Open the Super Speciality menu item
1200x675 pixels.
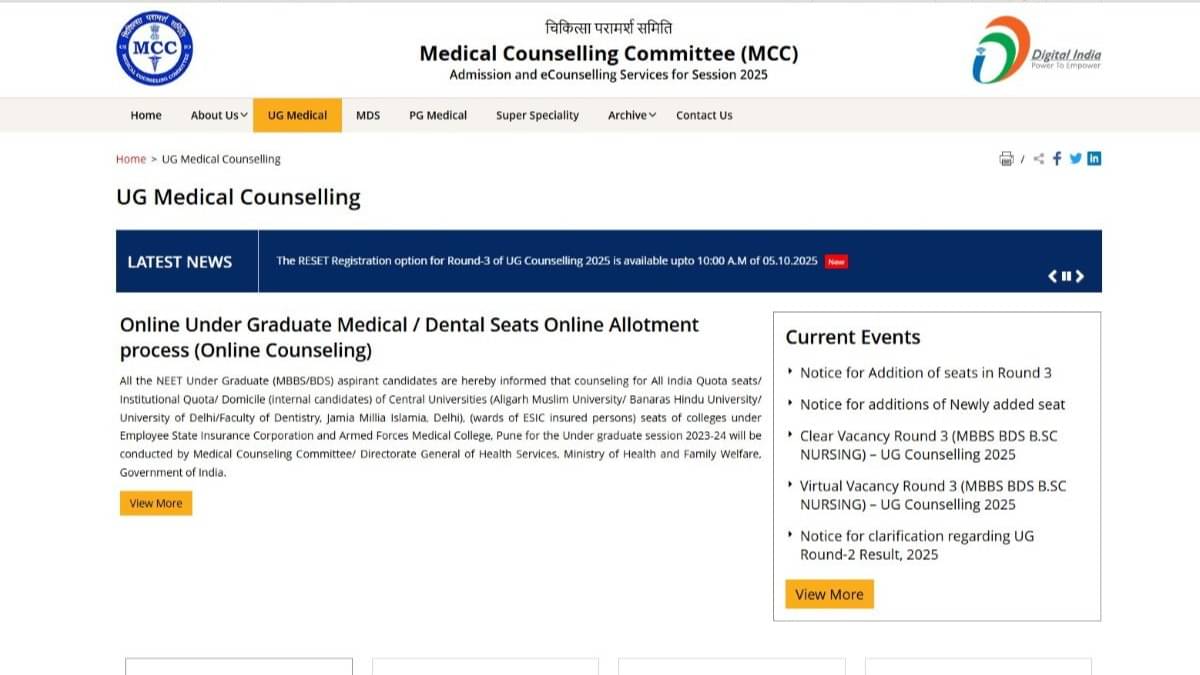538,115
